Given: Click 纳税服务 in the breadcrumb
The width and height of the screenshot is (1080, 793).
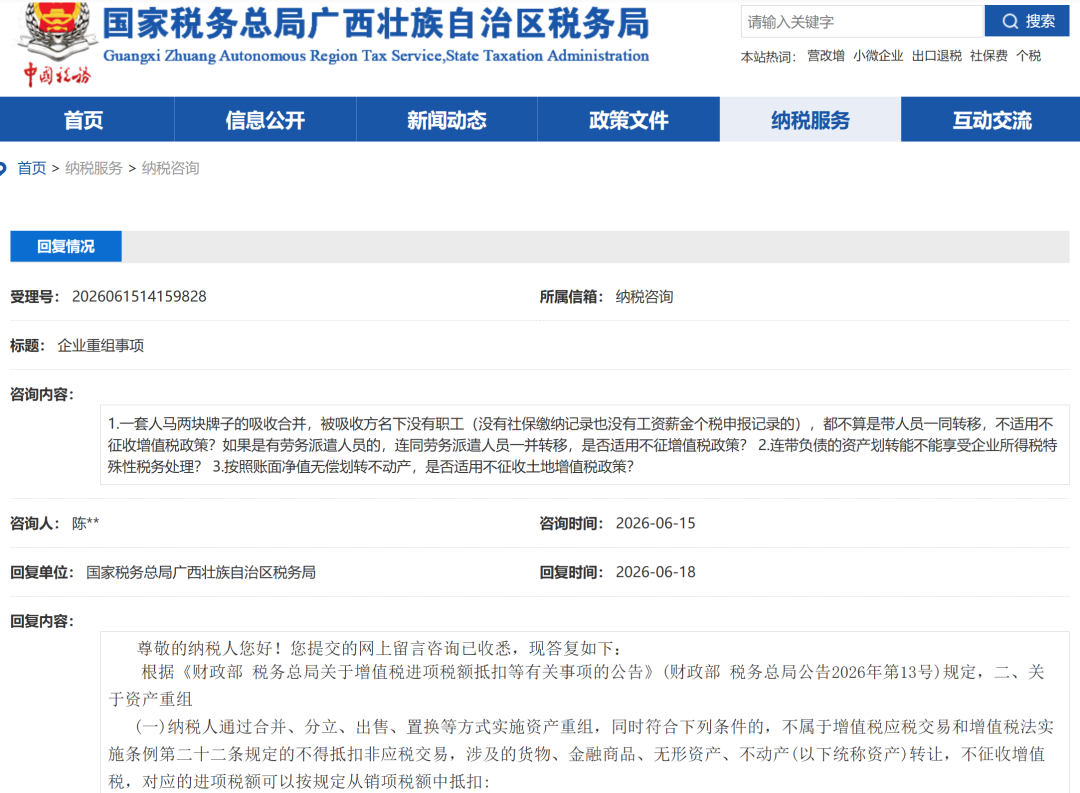Looking at the screenshot, I should pyautogui.click(x=94, y=168).
